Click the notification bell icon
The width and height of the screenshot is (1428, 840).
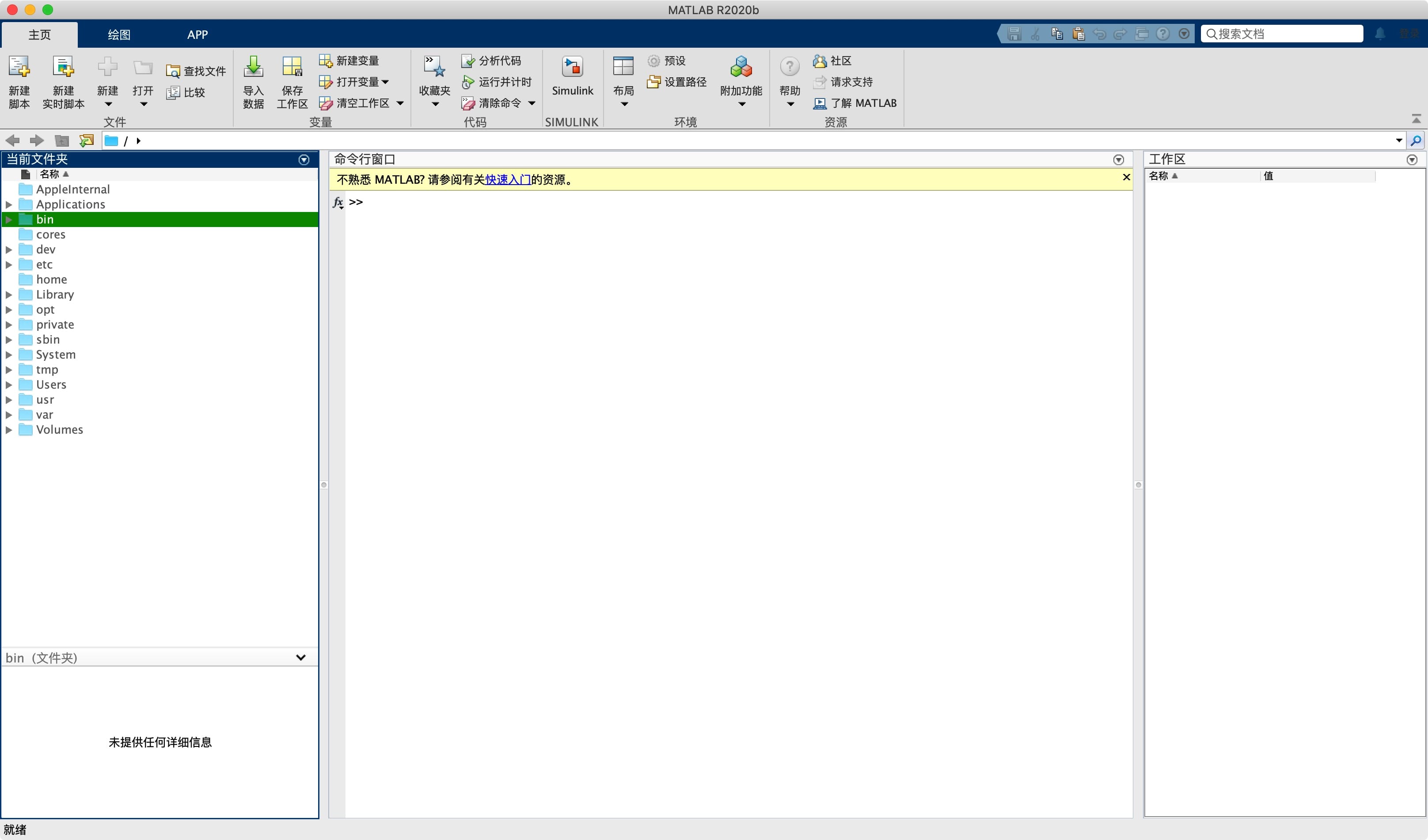1380,34
